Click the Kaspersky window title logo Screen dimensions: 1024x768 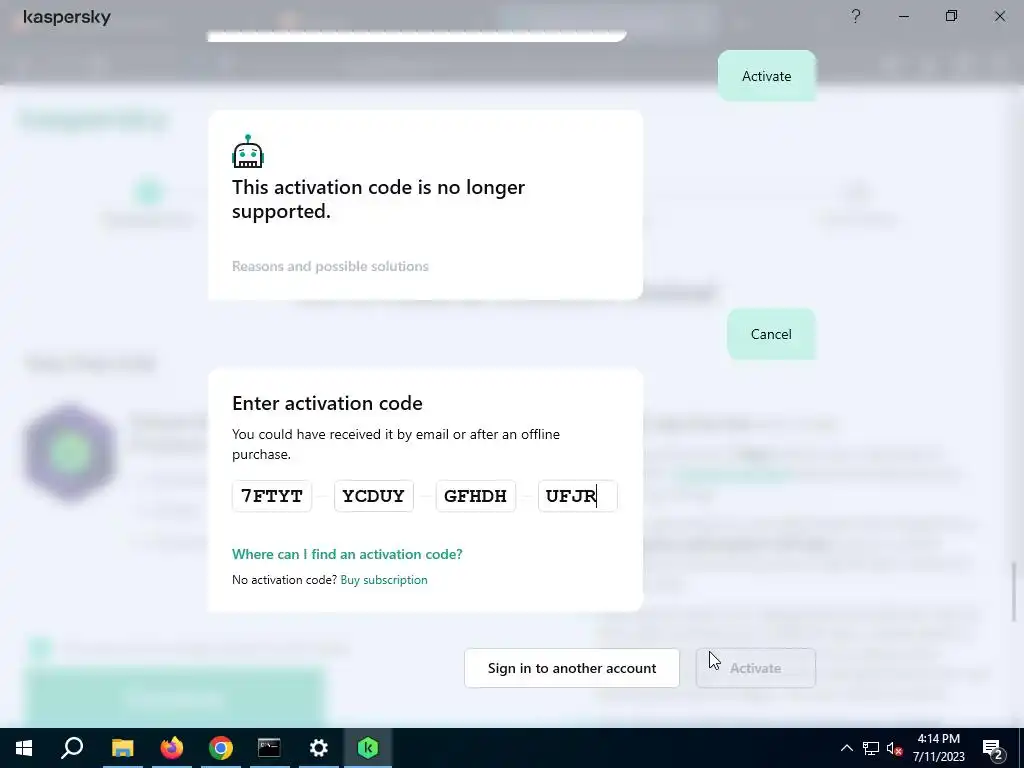[x=67, y=17]
